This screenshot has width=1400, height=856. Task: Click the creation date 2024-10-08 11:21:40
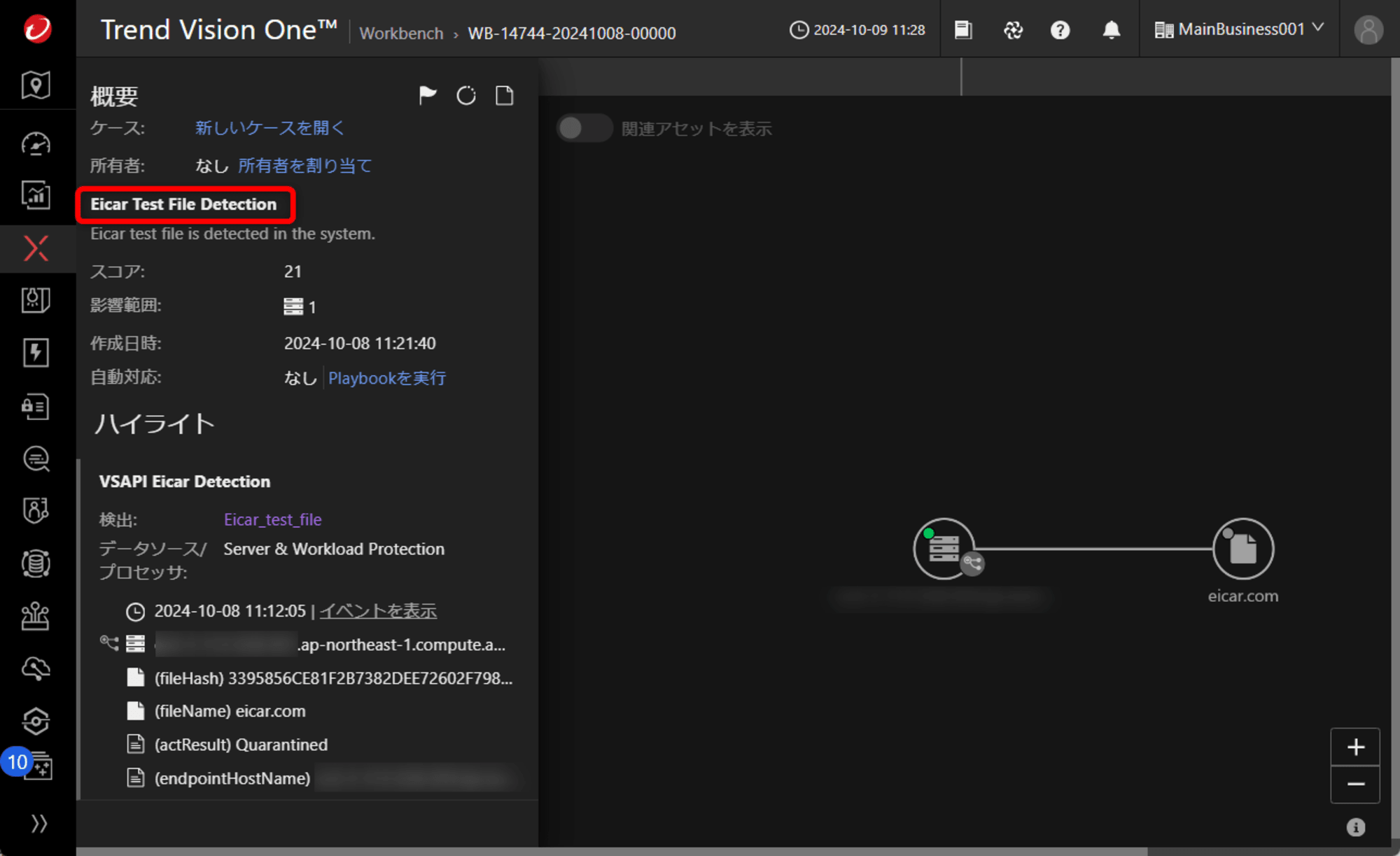[360, 343]
